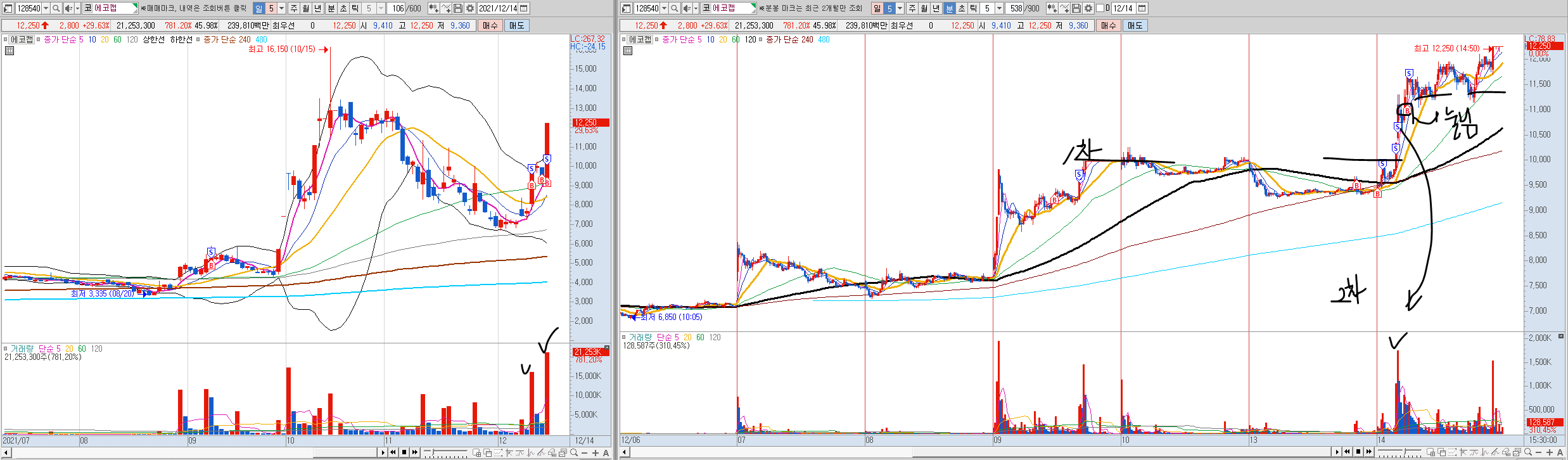Search a stock code in left chart toolbar
1568x460 pixels.
pos(56,8)
